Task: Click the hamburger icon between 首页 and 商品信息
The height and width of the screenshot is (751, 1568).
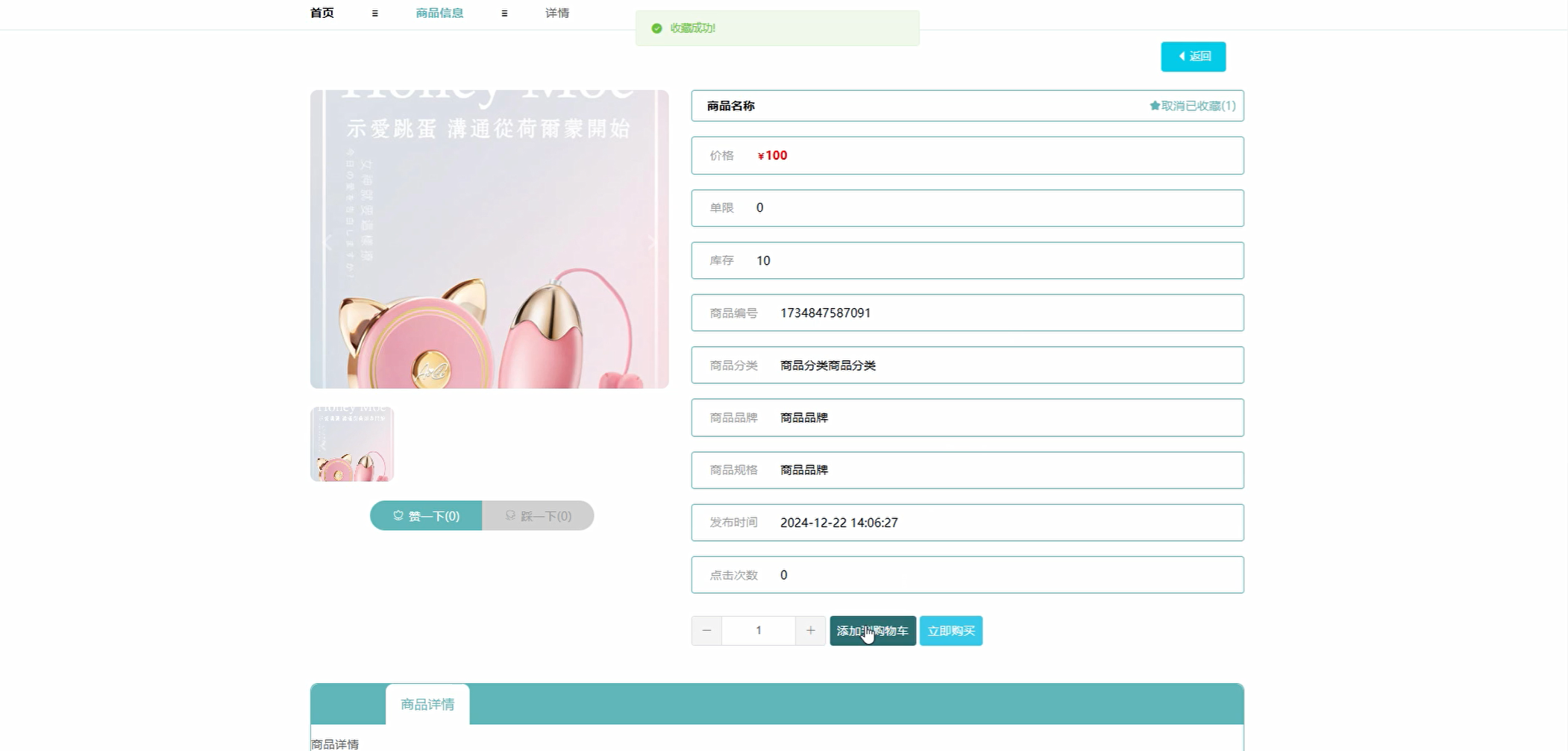Action: click(375, 13)
